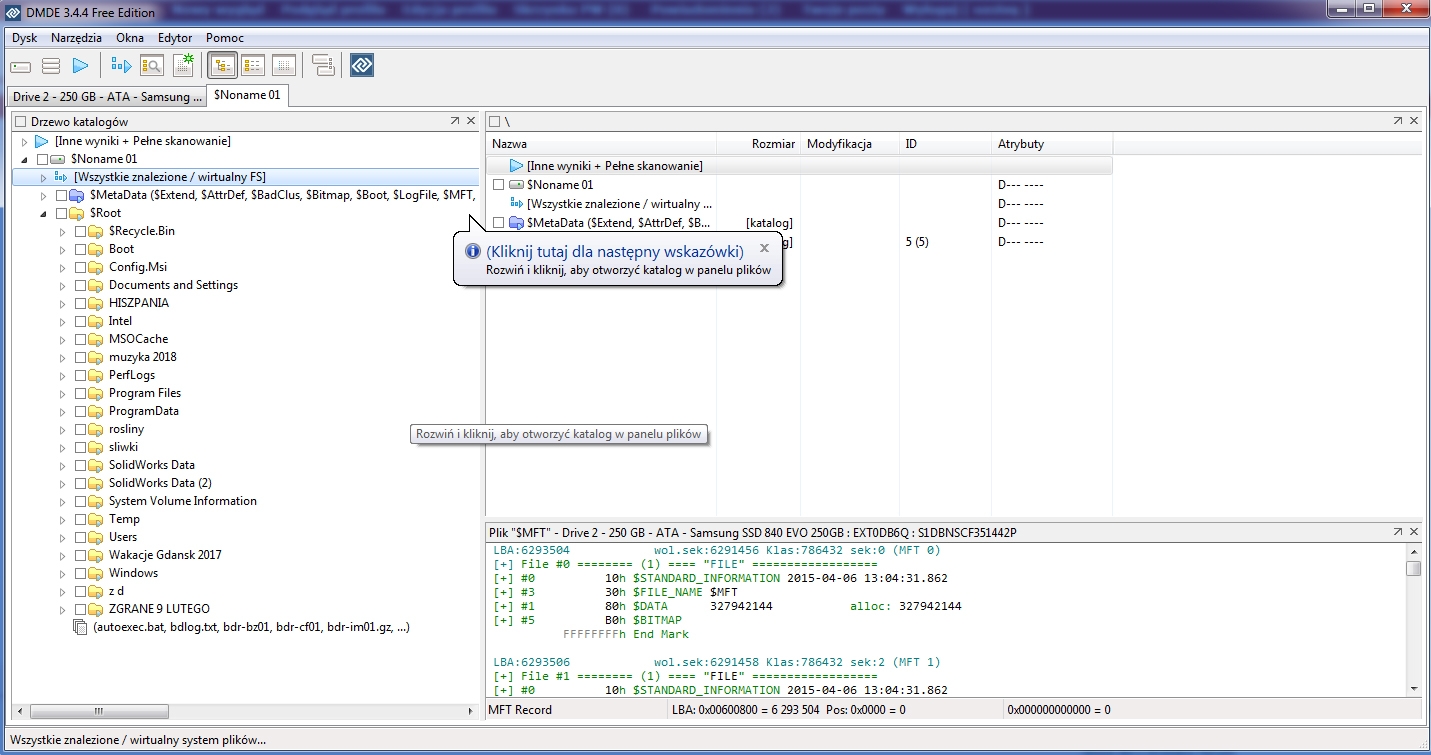This screenshot has width=1431, height=755.
Task: Sort by the Nazwa column header
Action: pos(601,144)
